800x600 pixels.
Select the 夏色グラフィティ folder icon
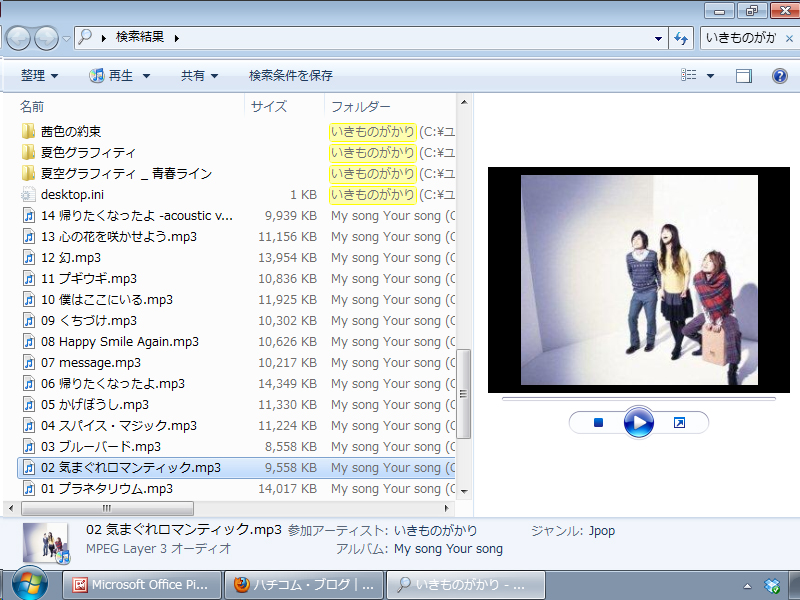29,152
